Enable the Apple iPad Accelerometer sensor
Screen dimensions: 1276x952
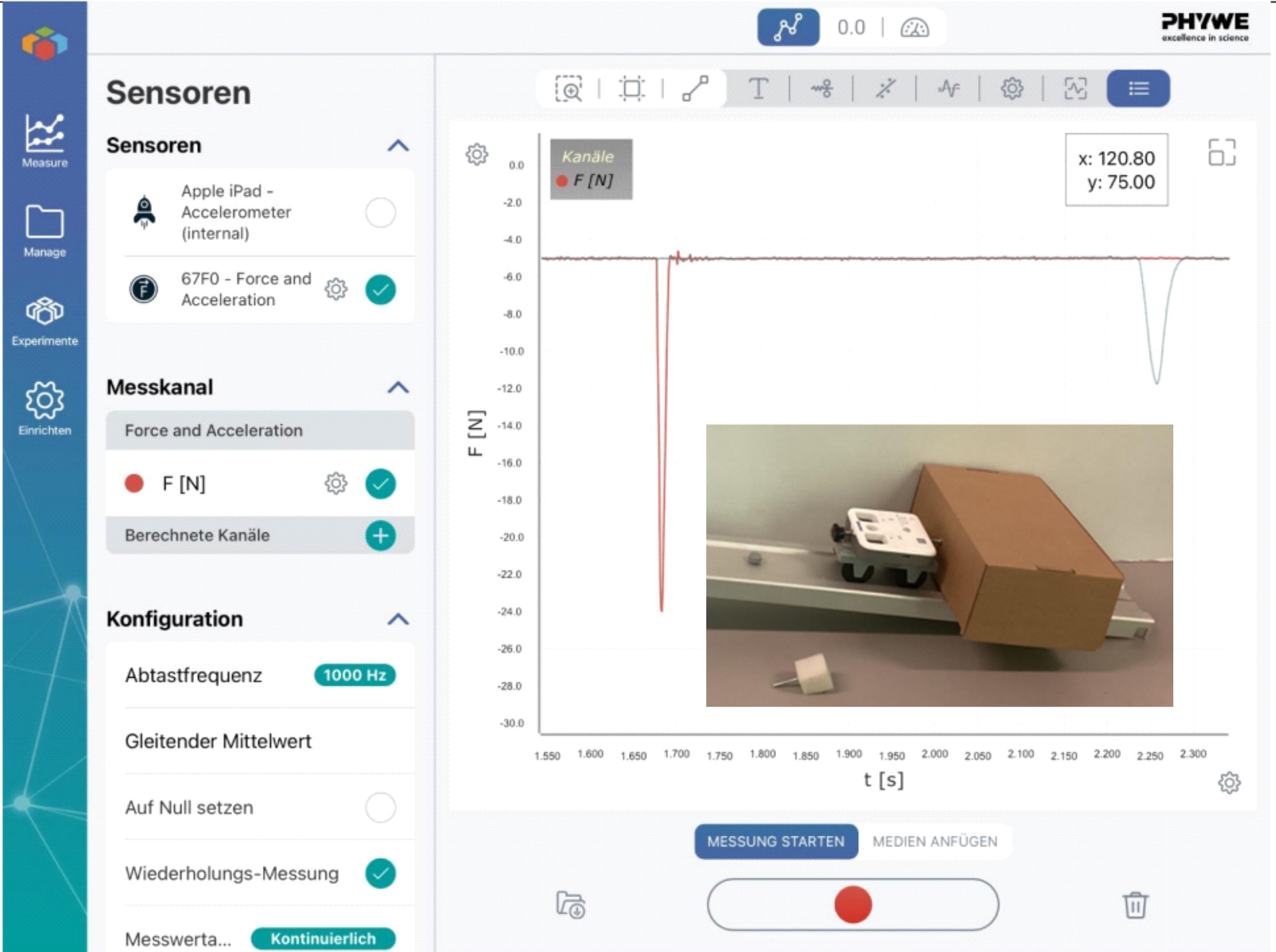380,212
